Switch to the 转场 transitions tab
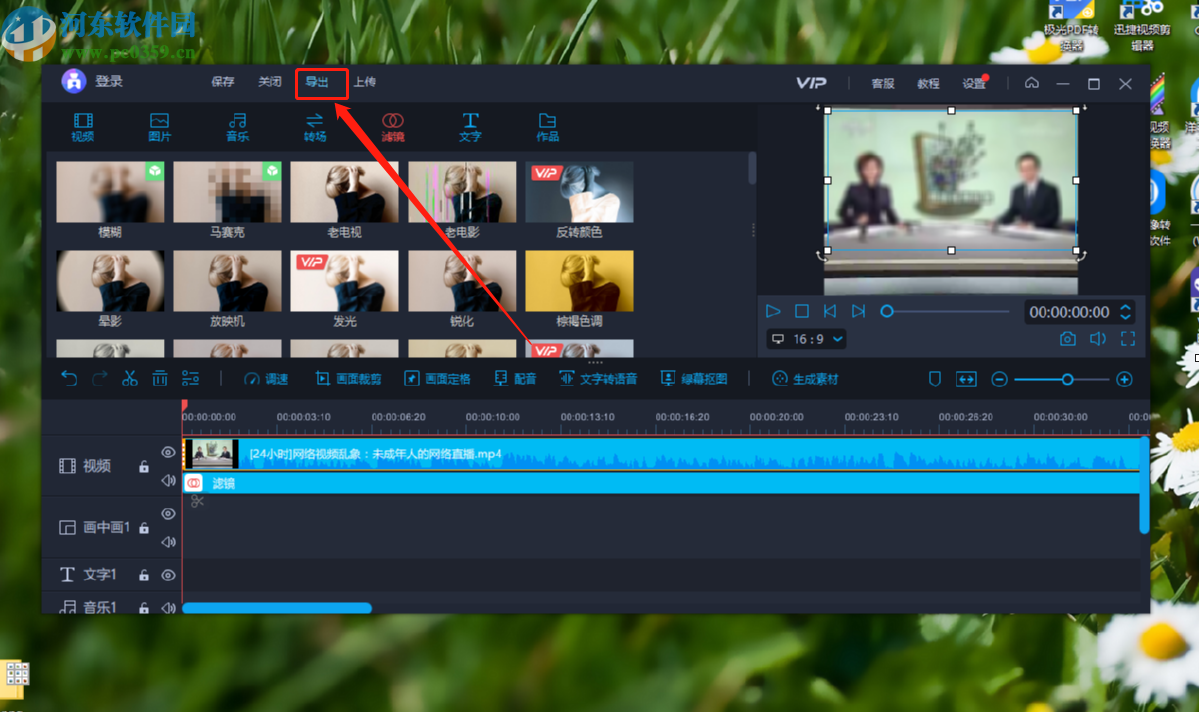 click(315, 127)
